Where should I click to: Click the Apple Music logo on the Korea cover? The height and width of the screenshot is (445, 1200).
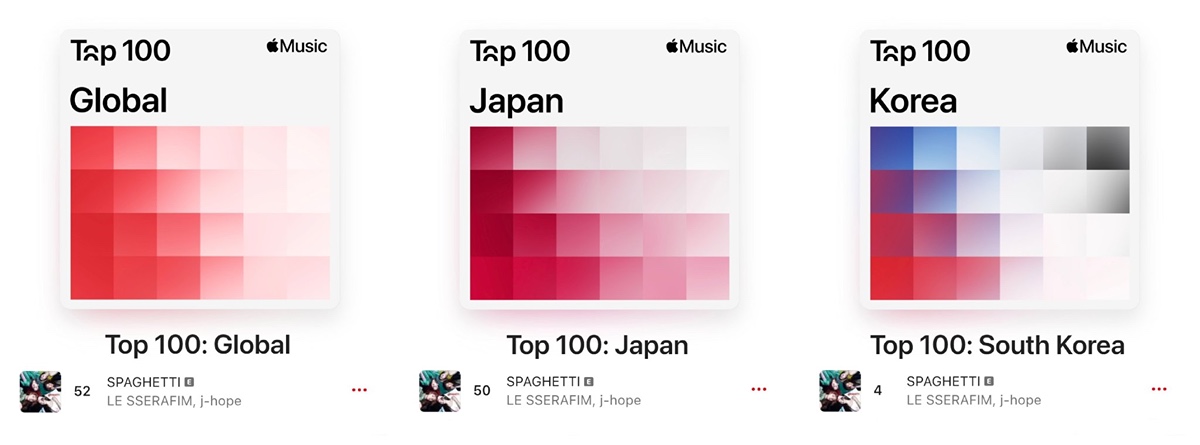1097,46
